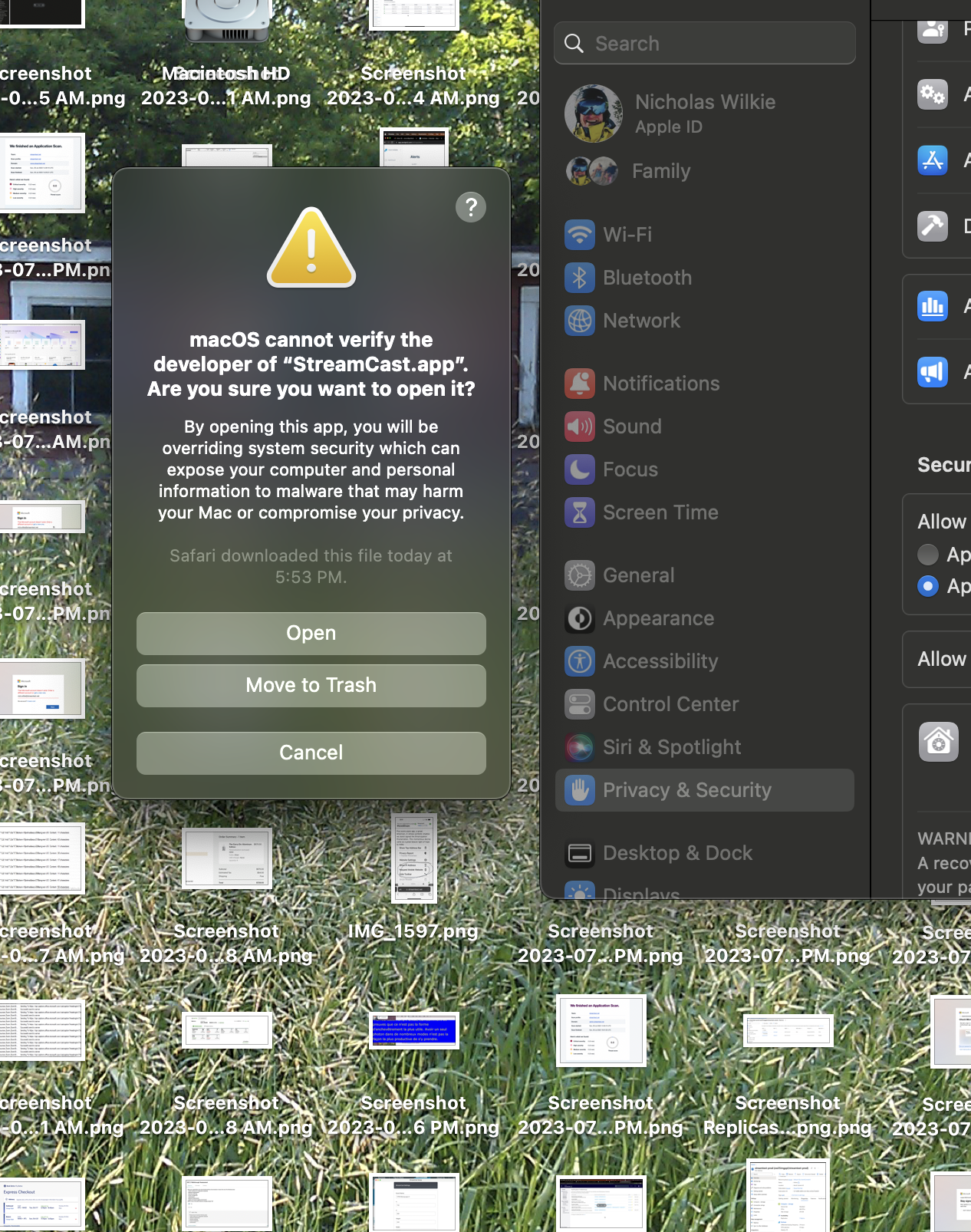This screenshot has width=971, height=1232.
Task: Select the IMG_1597.png desktop thumbnail
Action: coord(413,858)
